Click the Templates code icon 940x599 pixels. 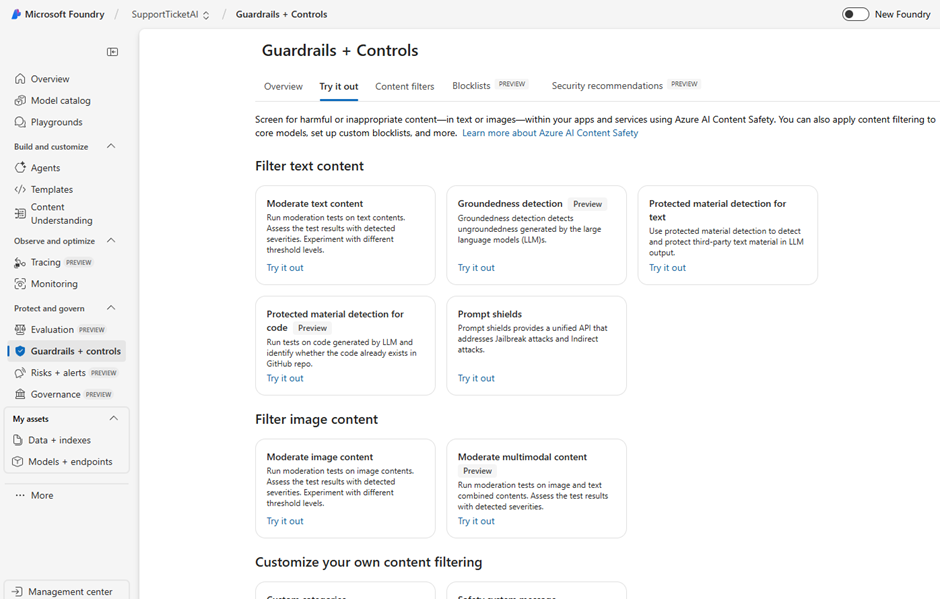(20, 189)
